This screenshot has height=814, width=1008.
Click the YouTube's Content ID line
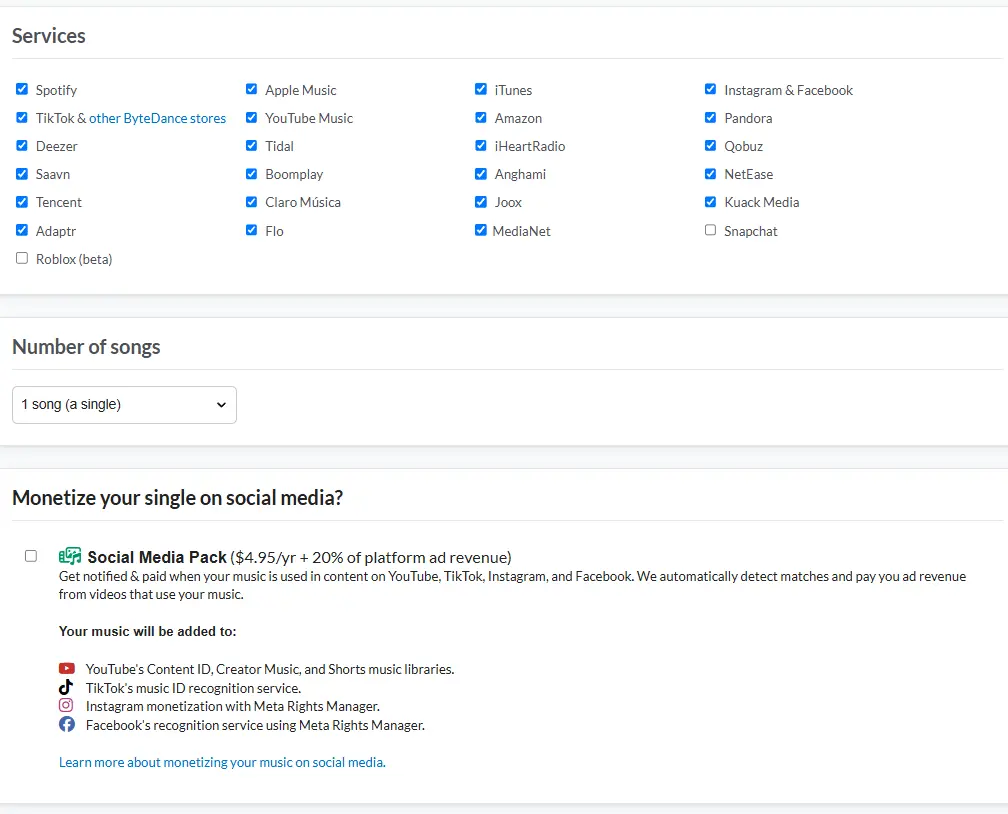[x=270, y=669]
